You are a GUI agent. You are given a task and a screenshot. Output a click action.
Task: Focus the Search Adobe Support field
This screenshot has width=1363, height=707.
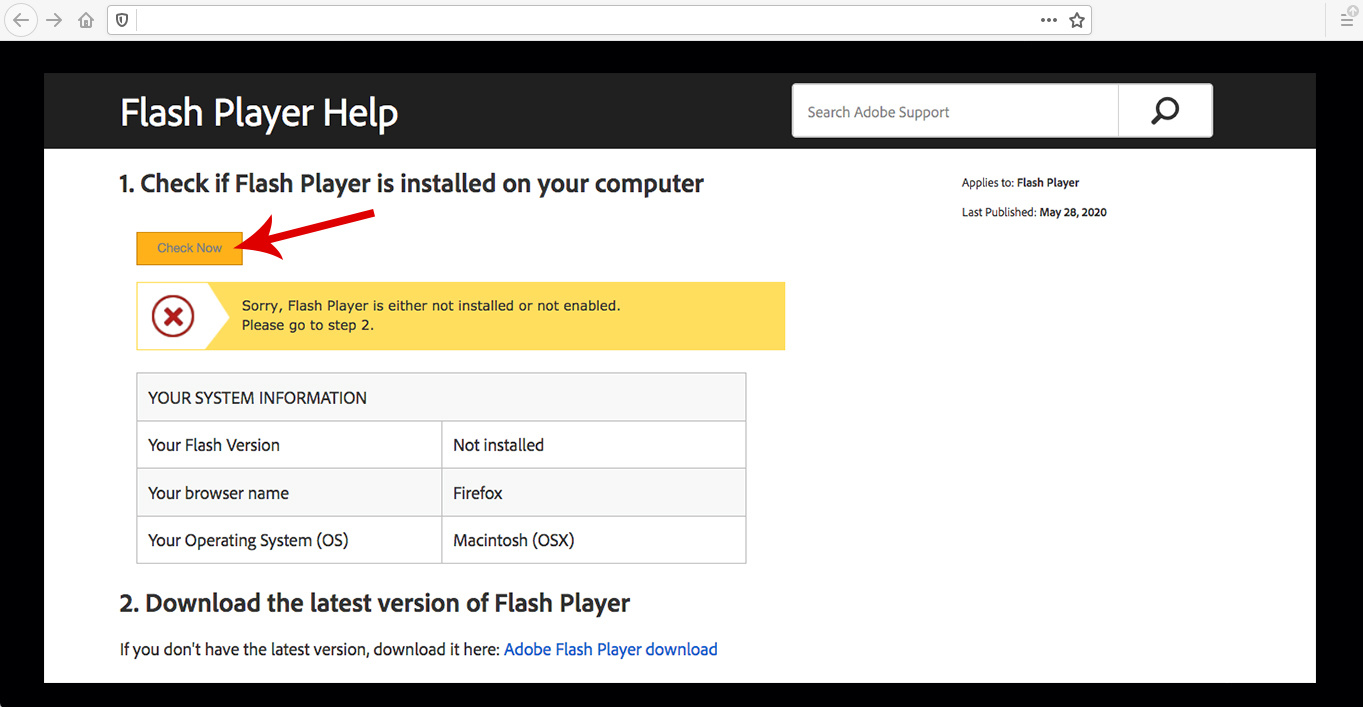click(955, 112)
